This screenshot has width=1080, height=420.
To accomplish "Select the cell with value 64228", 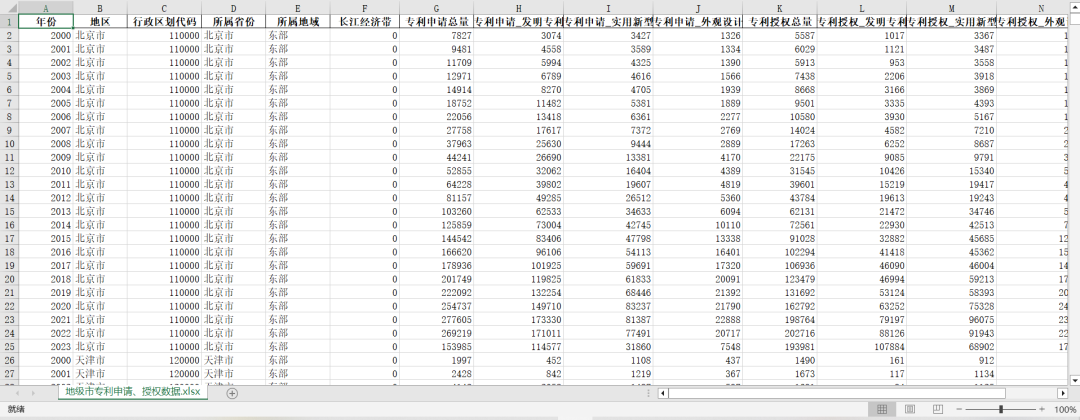I will point(437,184).
